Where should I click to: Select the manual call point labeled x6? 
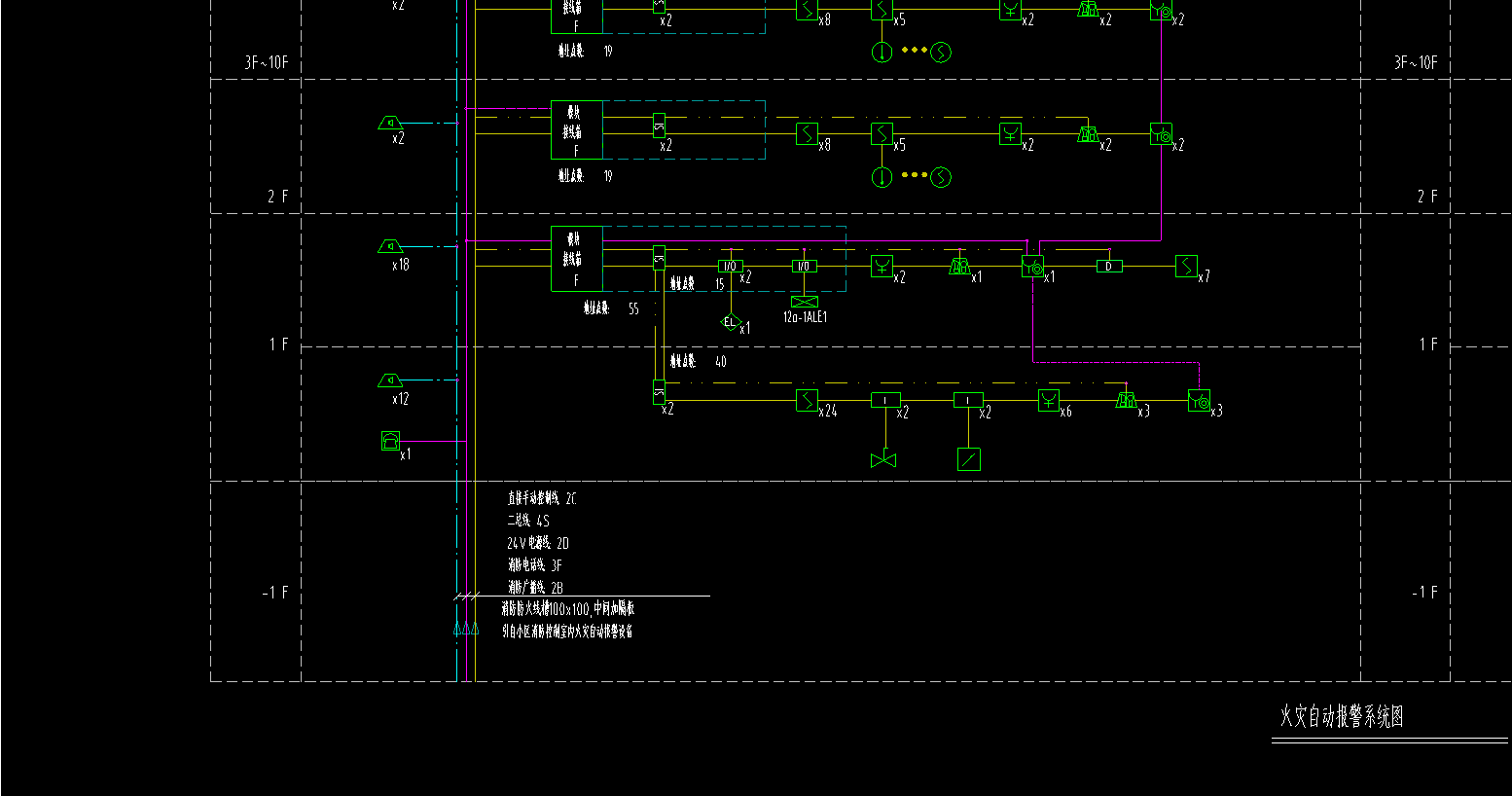tap(1048, 400)
